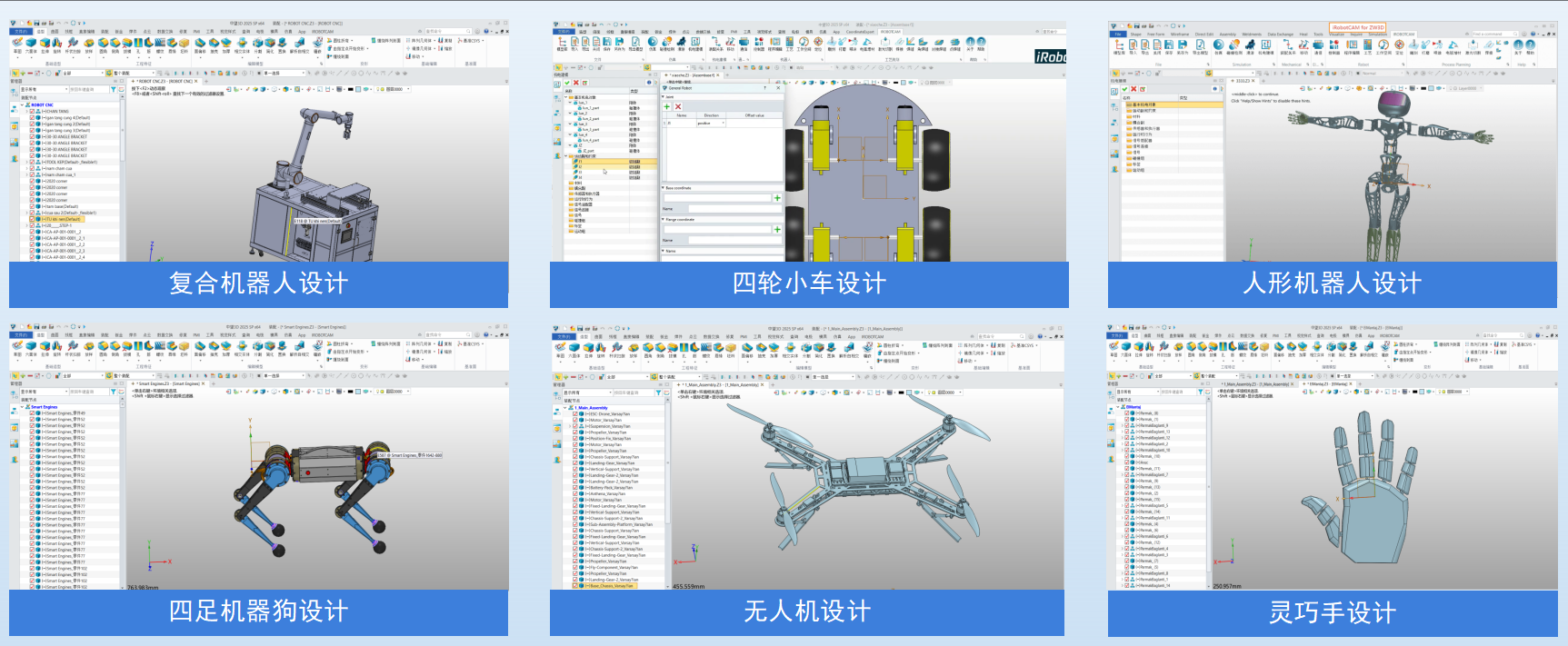Click green plus beside Base coordinate field
The height and width of the screenshot is (646, 1568).
coord(777,197)
